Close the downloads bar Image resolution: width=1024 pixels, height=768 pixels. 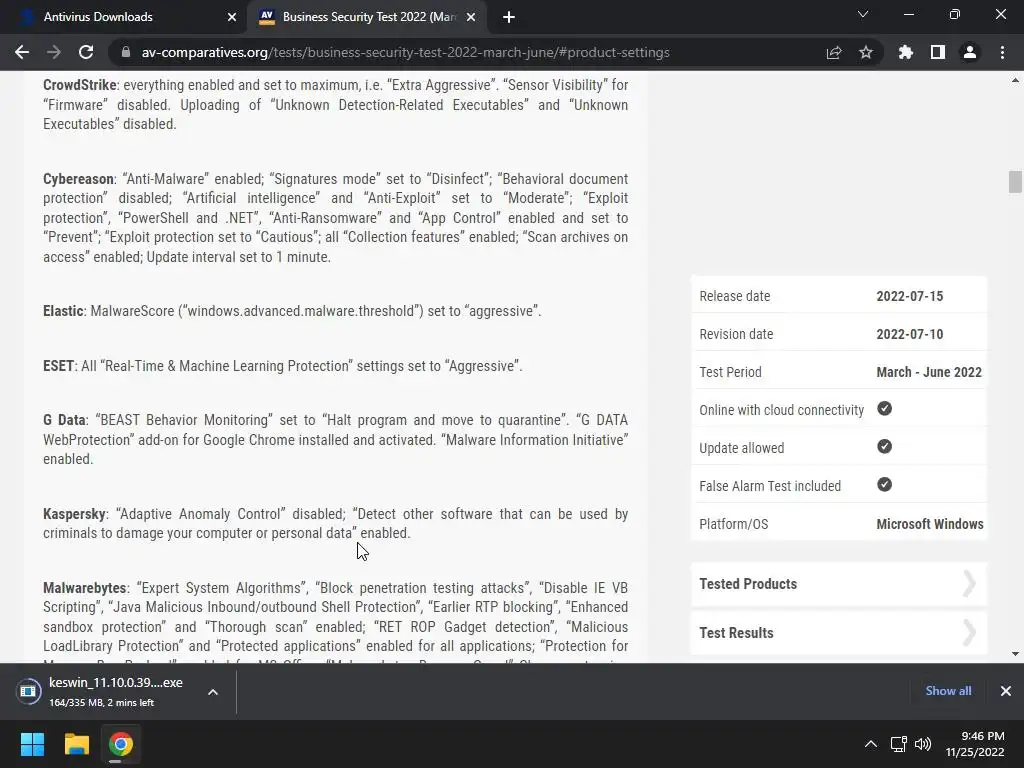click(1006, 691)
